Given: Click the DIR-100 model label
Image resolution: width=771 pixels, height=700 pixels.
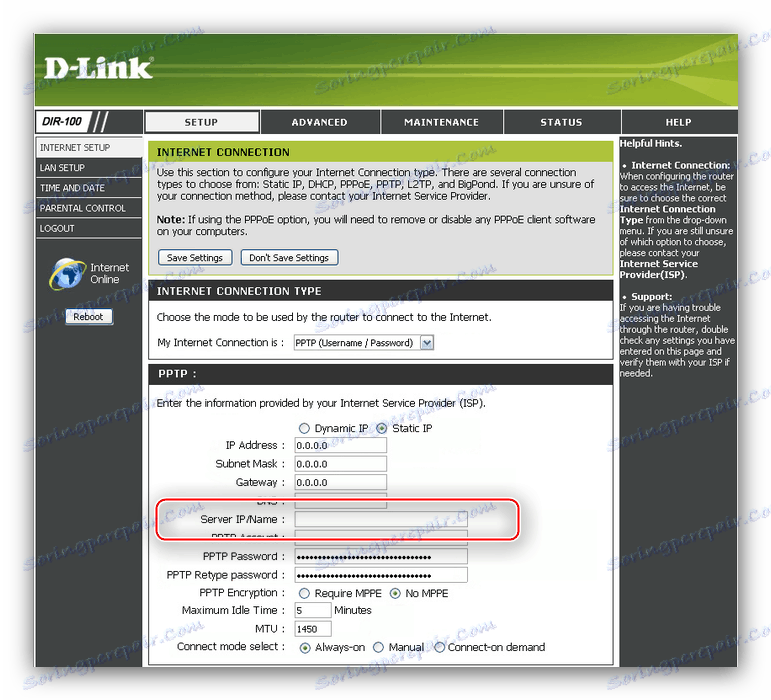Looking at the screenshot, I should click(x=62, y=121).
